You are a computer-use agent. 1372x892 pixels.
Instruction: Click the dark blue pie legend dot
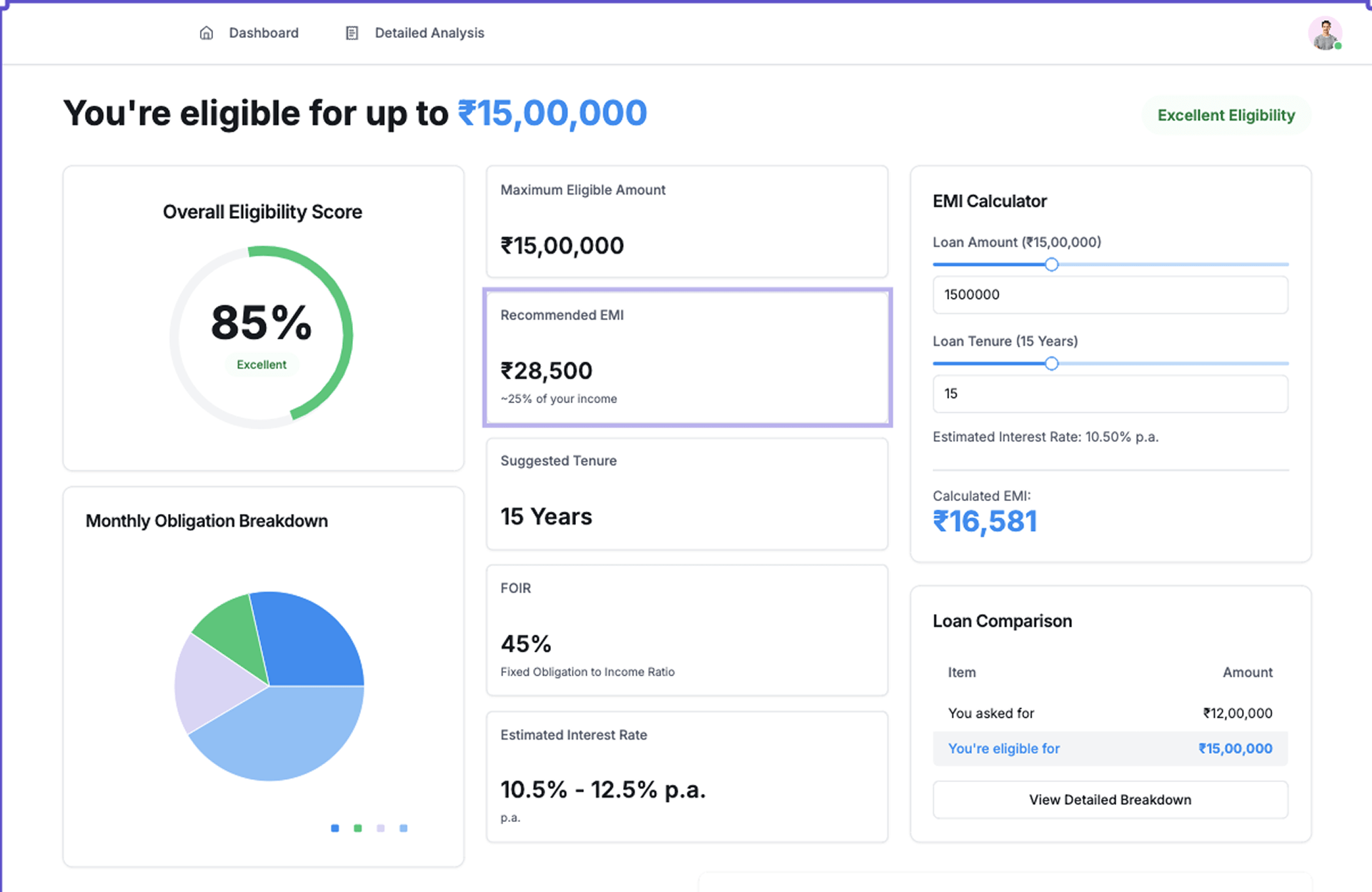(335, 828)
